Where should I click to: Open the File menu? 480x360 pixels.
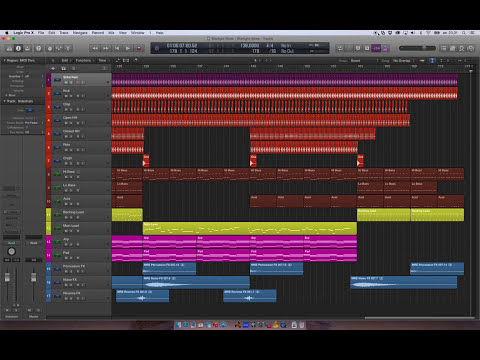41,33
